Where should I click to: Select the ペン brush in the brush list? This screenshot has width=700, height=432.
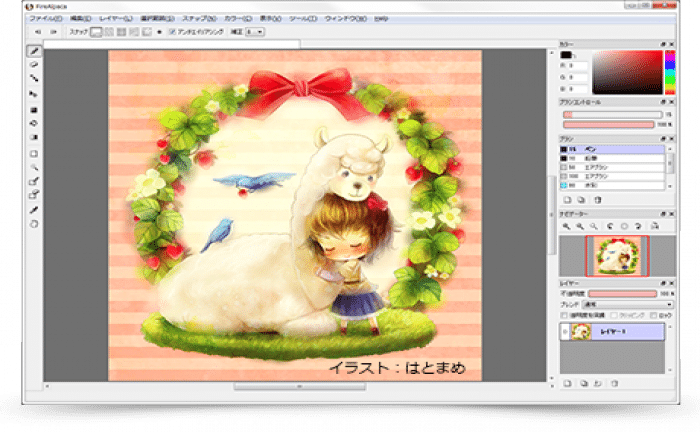click(612, 149)
